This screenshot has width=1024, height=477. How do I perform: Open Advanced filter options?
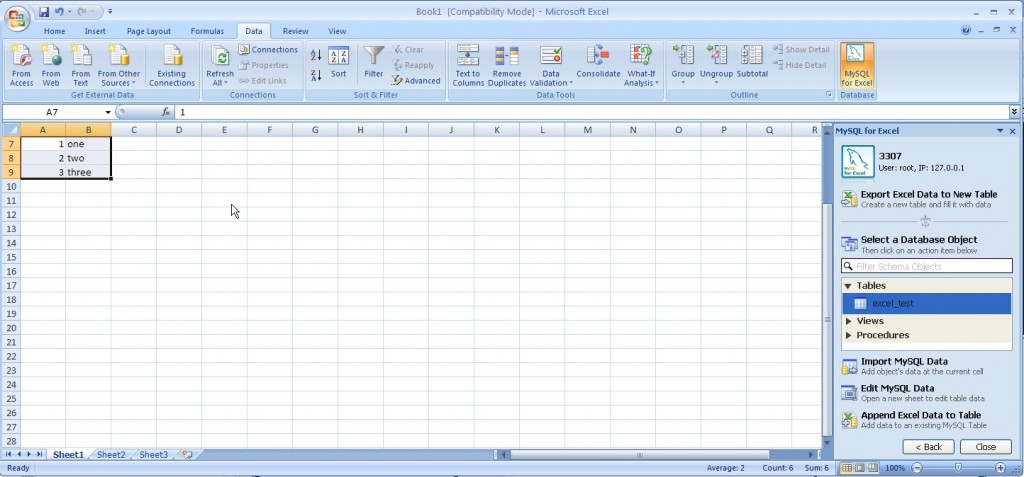coord(416,81)
